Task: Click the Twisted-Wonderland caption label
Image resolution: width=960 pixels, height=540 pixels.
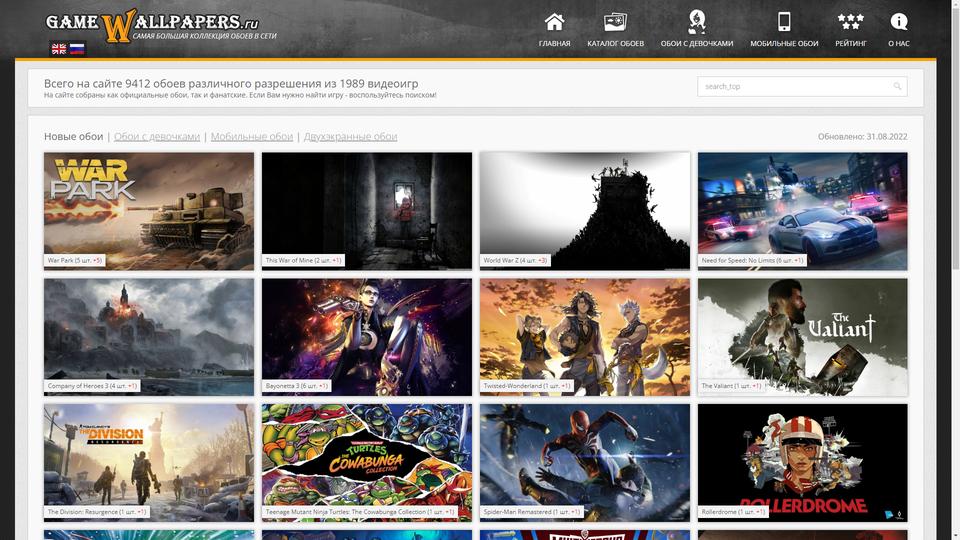Action: 527,386
